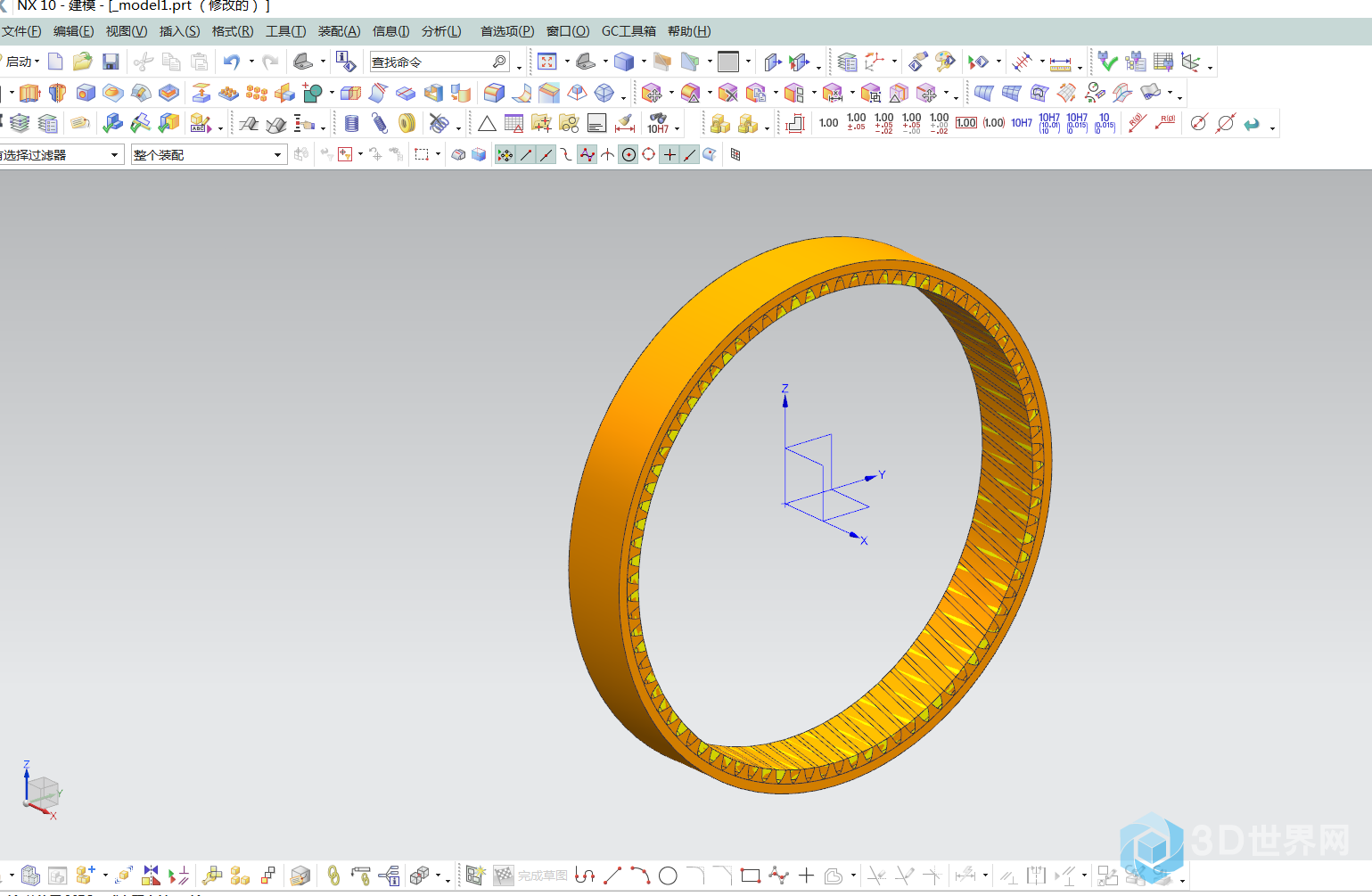
Task: Select the Hole feature icon
Action: click(x=86, y=93)
